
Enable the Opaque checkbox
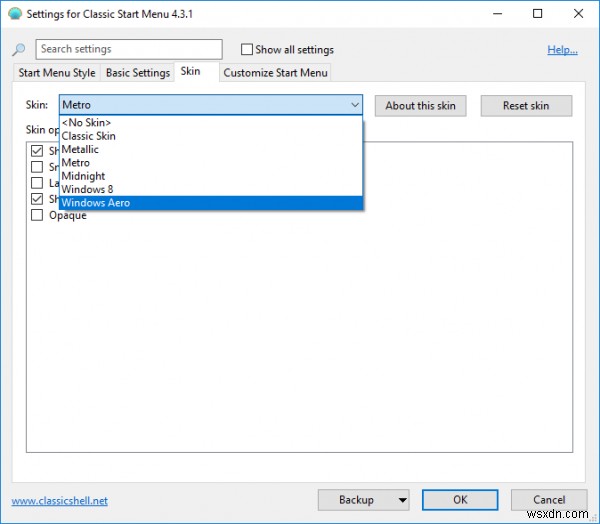pos(37,215)
